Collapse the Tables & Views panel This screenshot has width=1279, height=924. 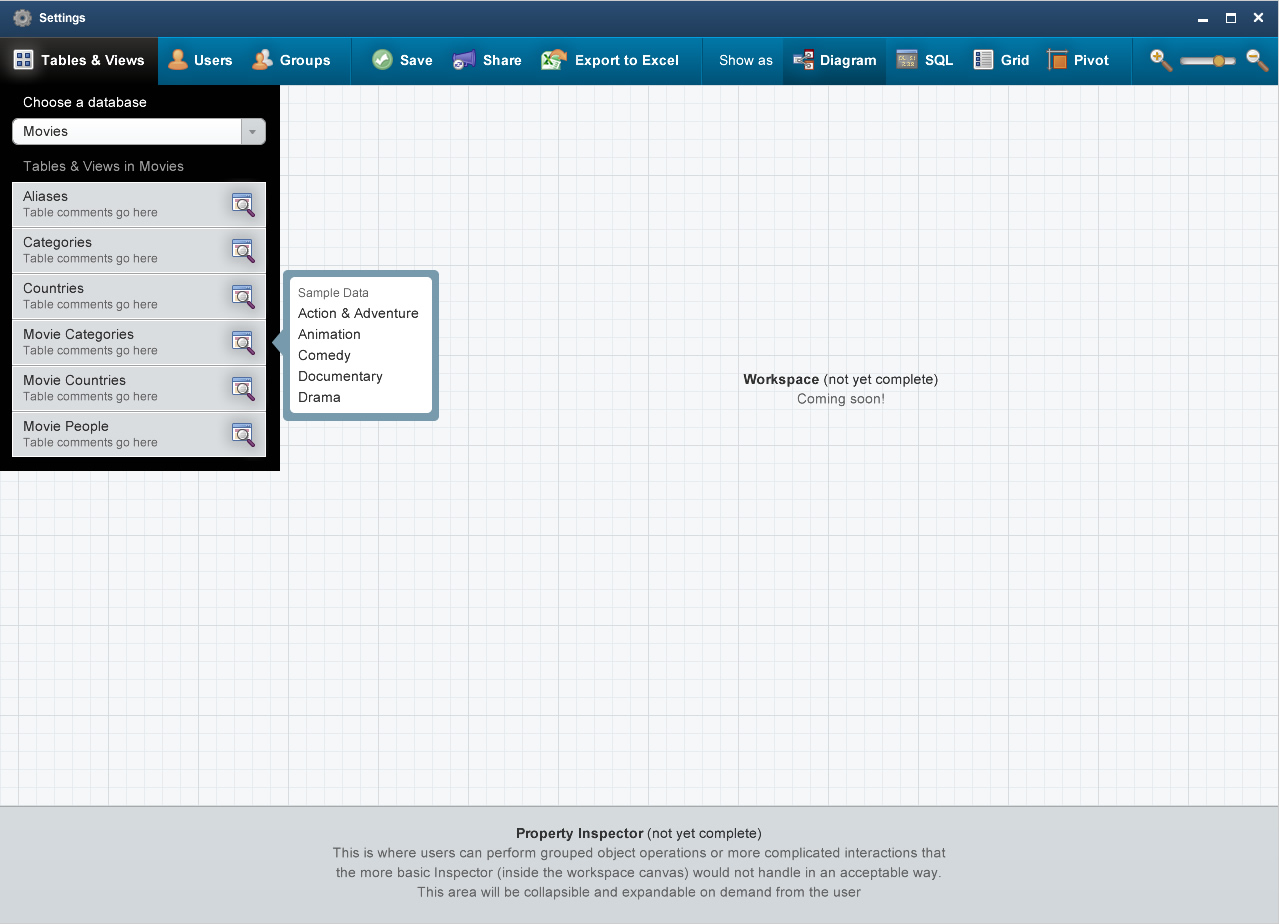pyautogui.click(x=79, y=60)
